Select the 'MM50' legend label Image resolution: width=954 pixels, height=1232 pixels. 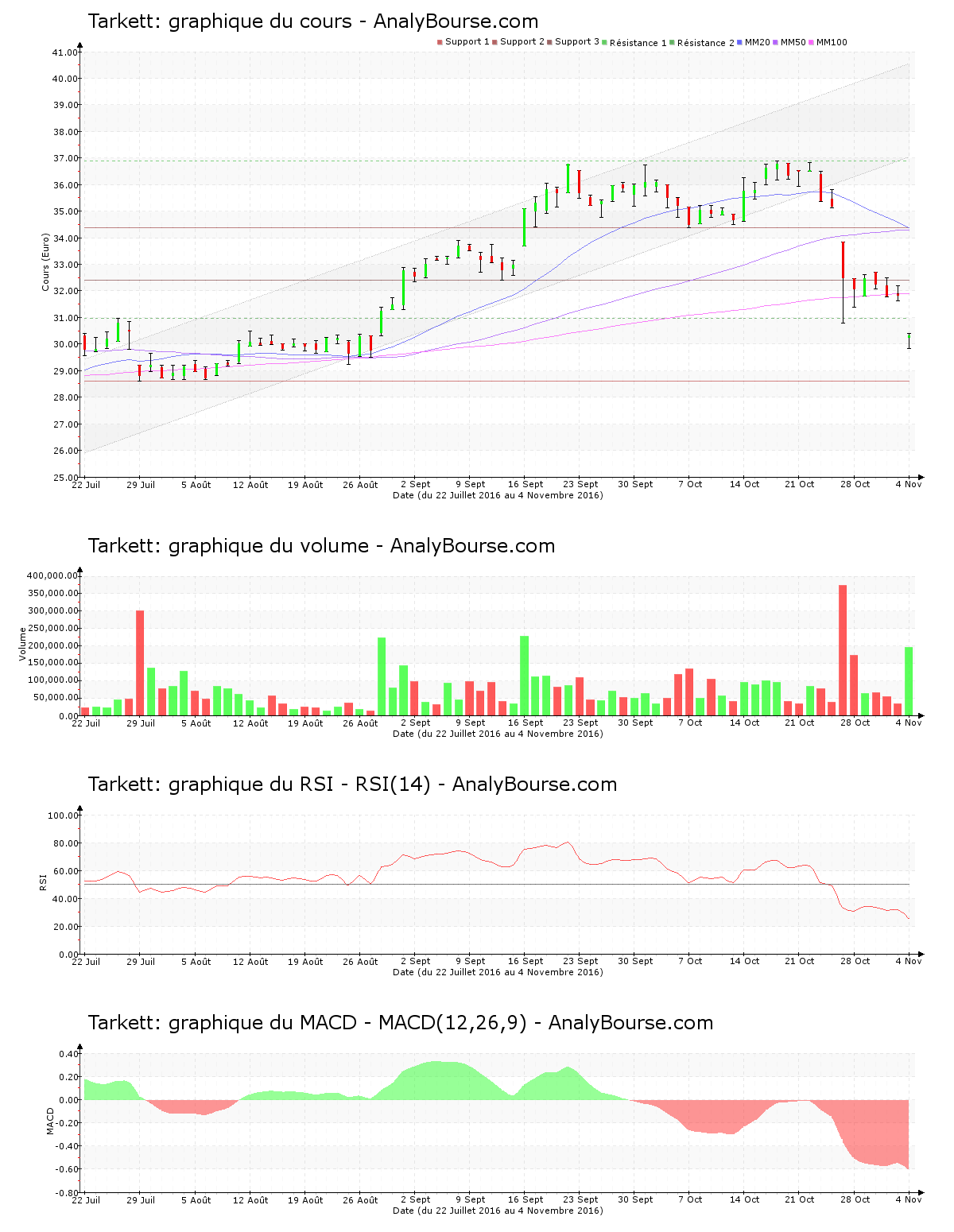793,42
